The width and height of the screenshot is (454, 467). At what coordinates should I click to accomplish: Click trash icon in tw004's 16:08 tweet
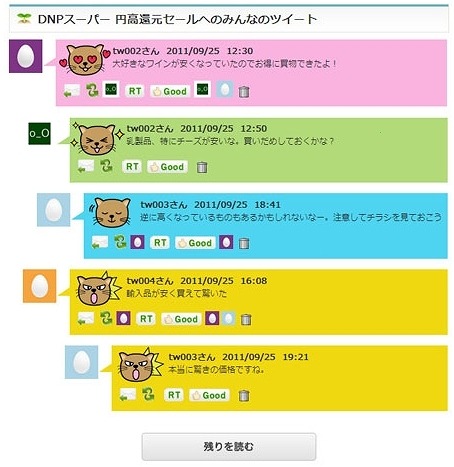coord(246,319)
